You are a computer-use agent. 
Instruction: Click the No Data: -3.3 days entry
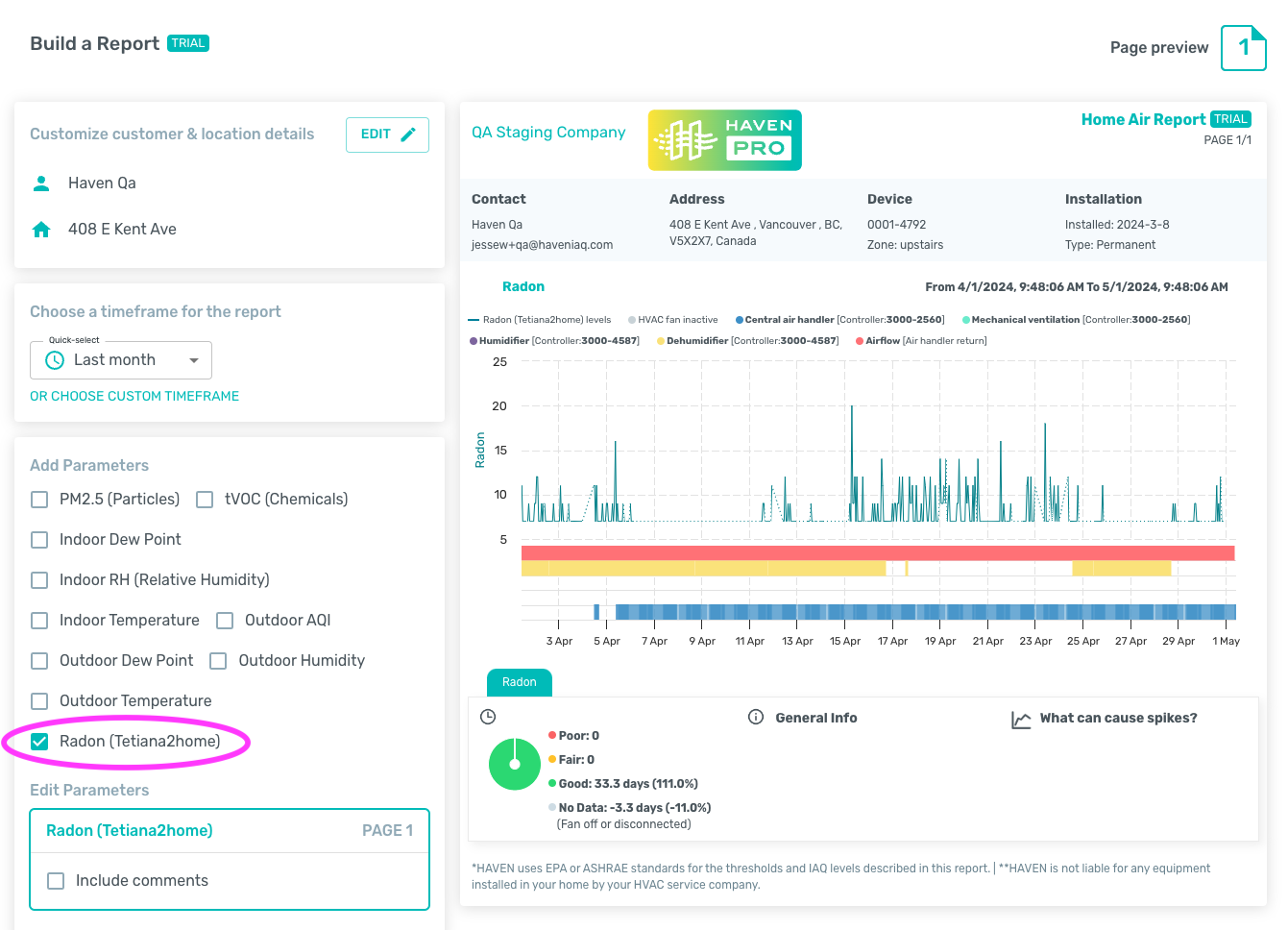[630, 808]
